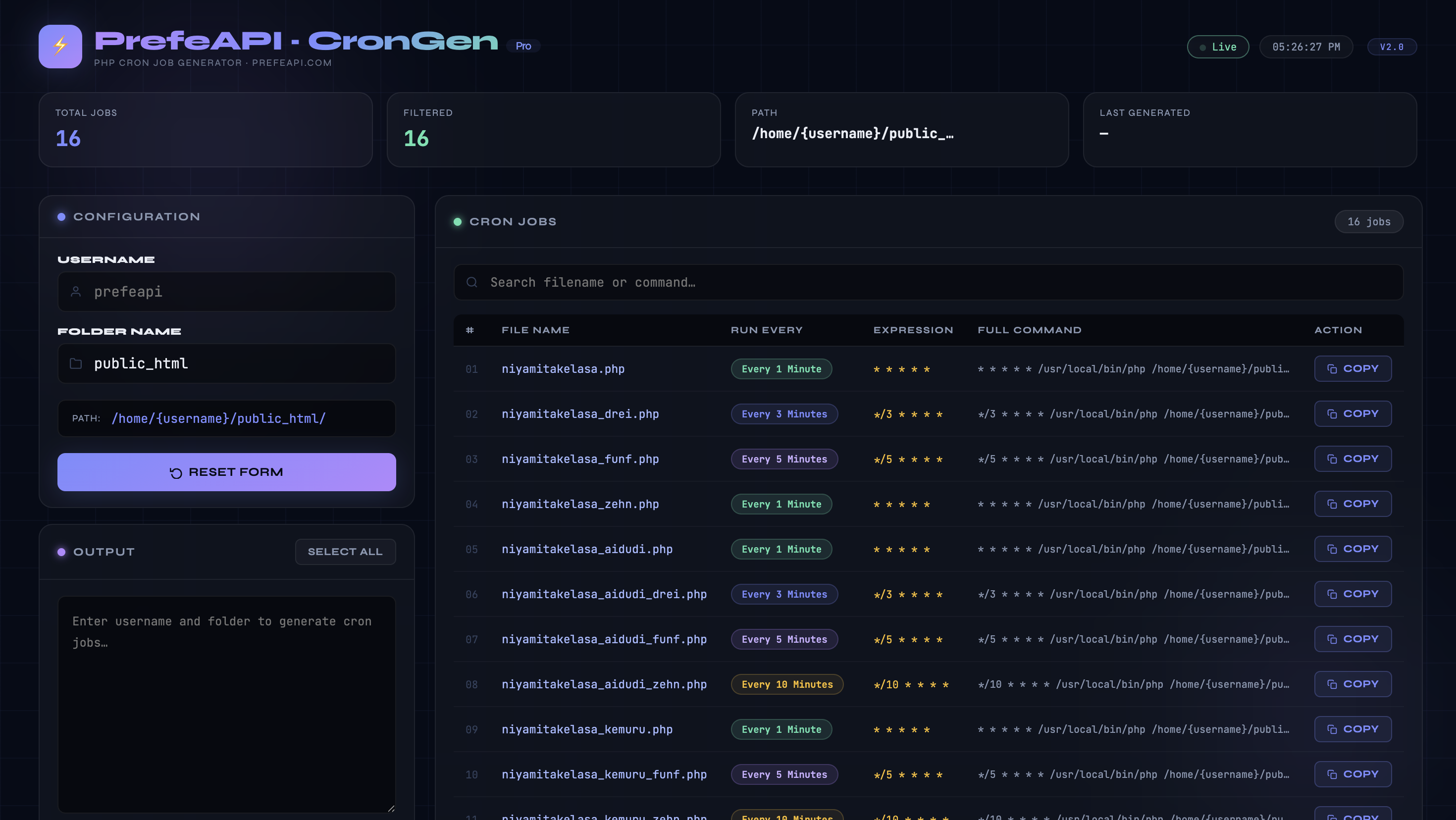Click the Cron Jobs panel heading
This screenshot has height=820, width=1456.
point(513,221)
